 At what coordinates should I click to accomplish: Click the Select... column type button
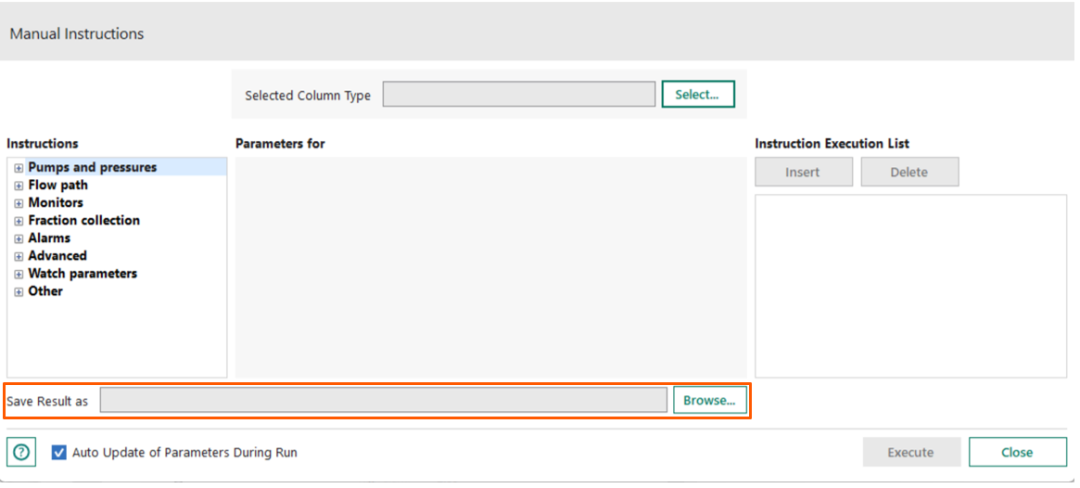click(697, 94)
